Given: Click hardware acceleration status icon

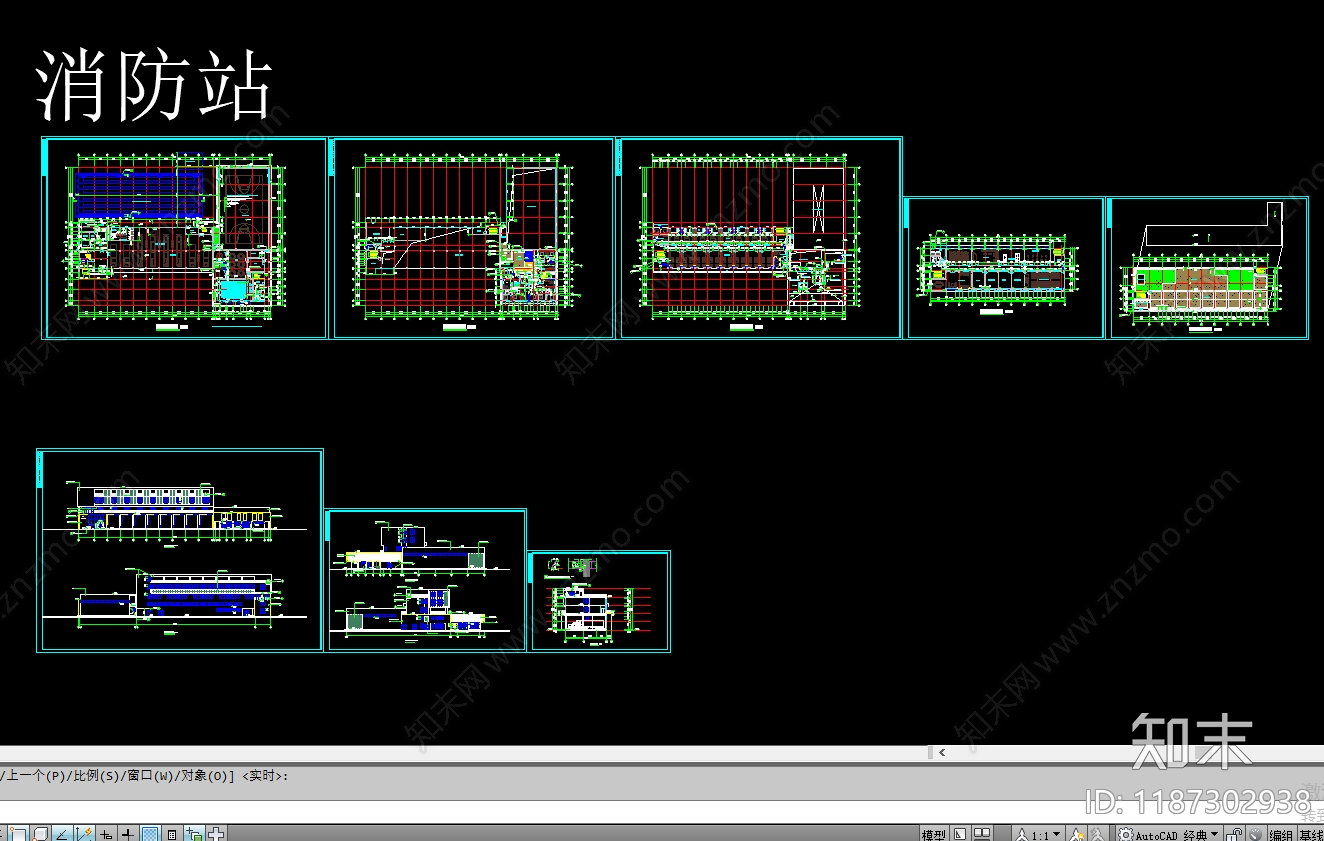Looking at the screenshot, I should [1256, 834].
